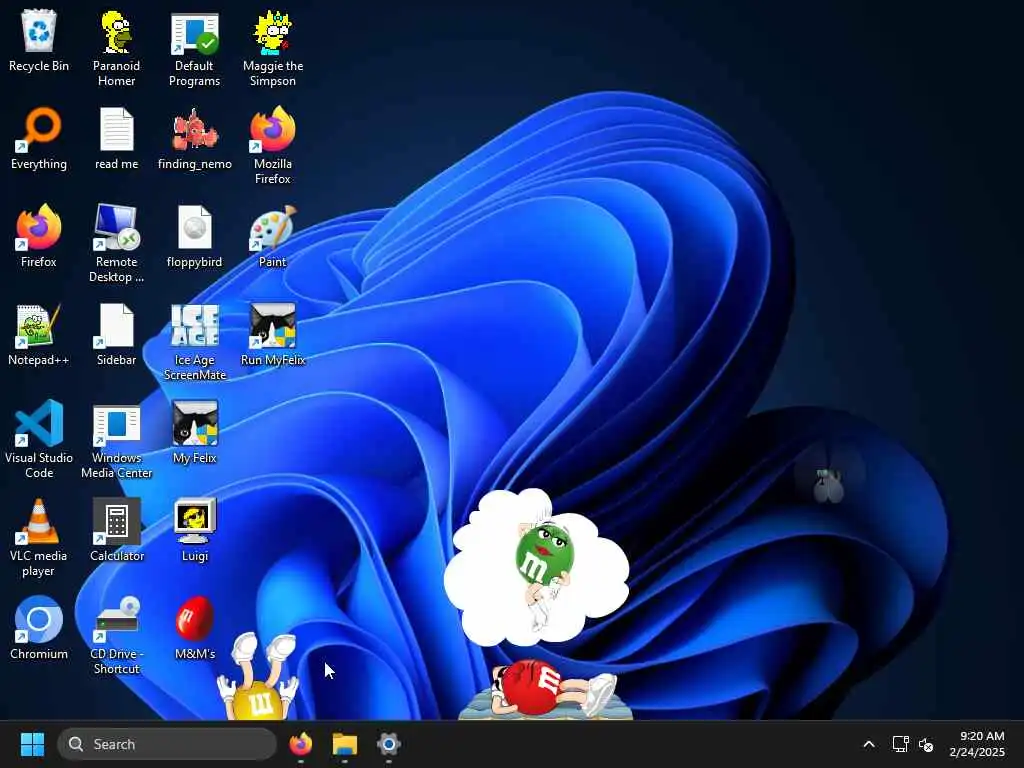Open File Explorer from the taskbar
Image resolution: width=1024 pixels, height=768 pixels.
coord(345,744)
